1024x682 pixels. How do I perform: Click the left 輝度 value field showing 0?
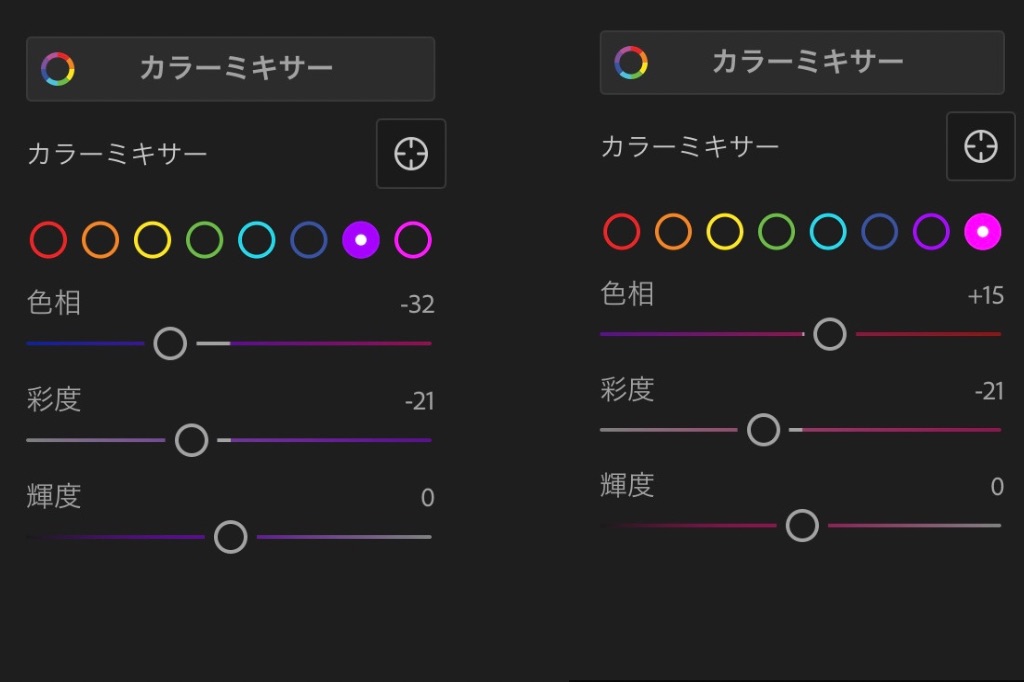pos(427,498)
